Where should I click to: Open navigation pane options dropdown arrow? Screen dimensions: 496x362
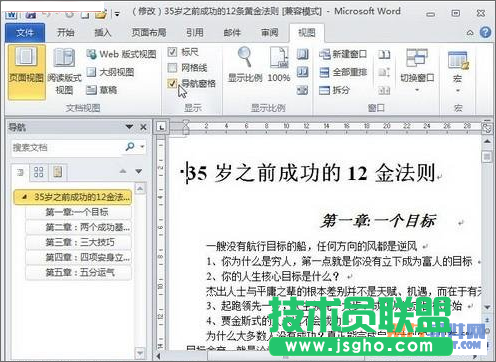coord(129,127)
